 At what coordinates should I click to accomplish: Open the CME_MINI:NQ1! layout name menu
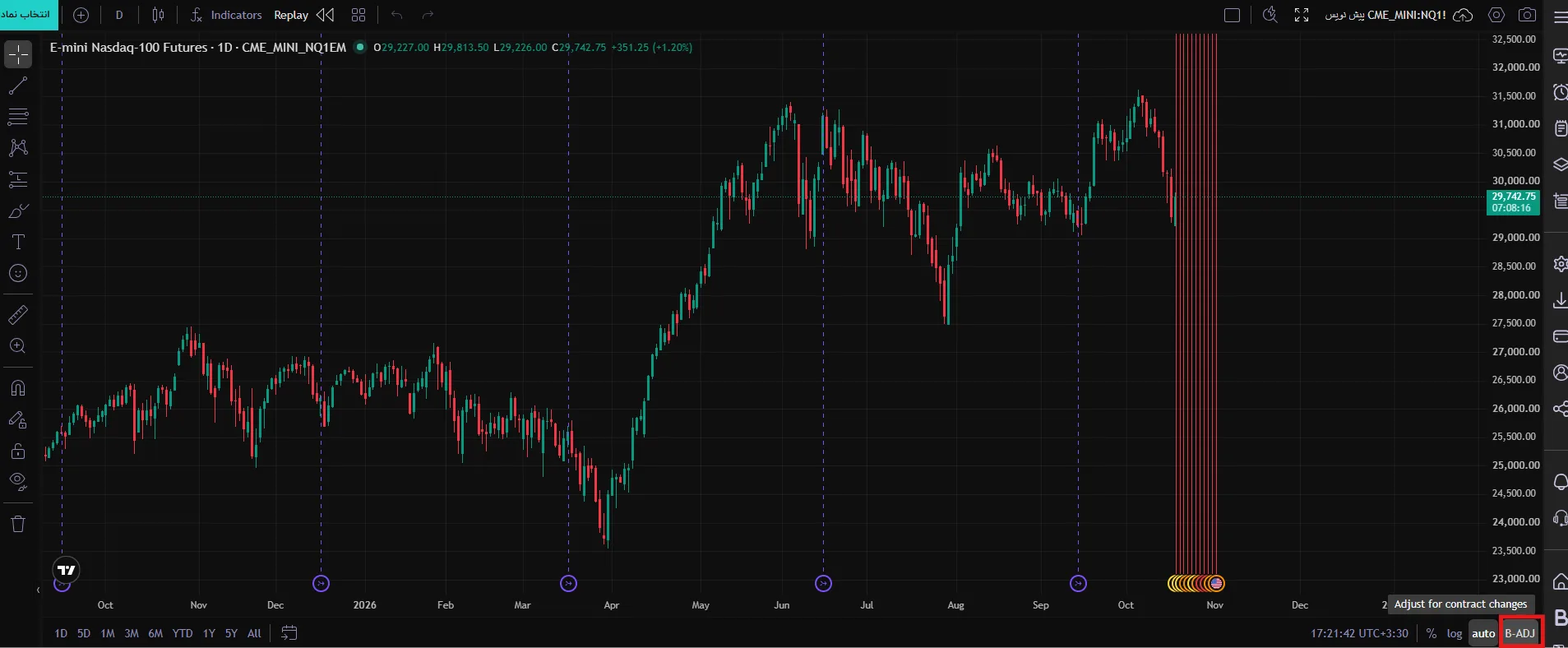pyautogui.click(x=1385, y=15)
